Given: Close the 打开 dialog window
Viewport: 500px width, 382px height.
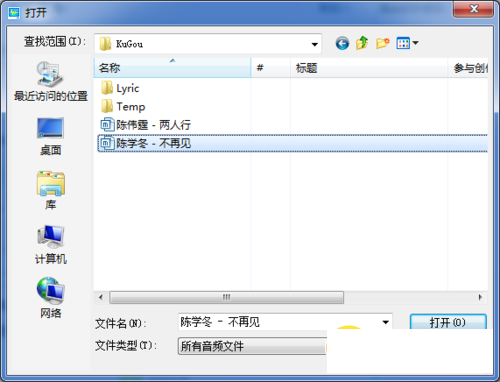Looking at the screenshot, I should point(473,9).
